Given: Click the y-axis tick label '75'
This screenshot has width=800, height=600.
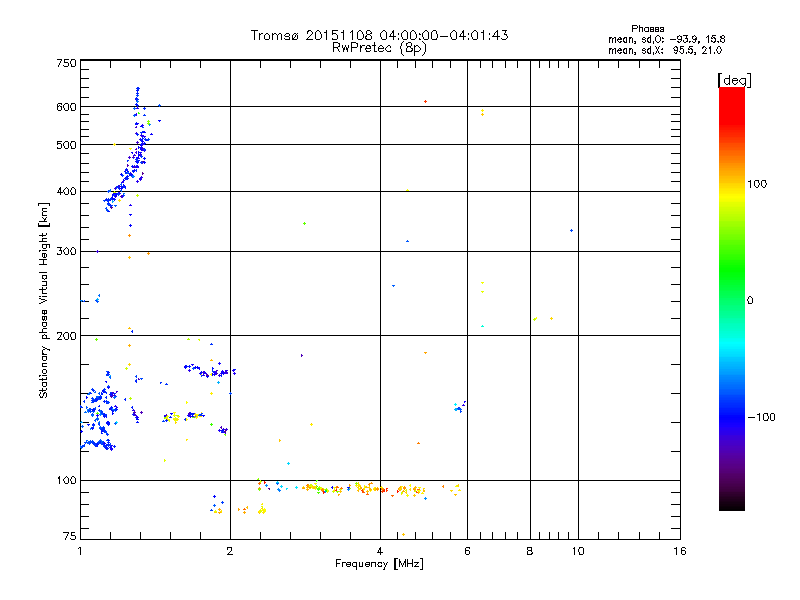Looking at the screenshot, I should pos(69,536).
